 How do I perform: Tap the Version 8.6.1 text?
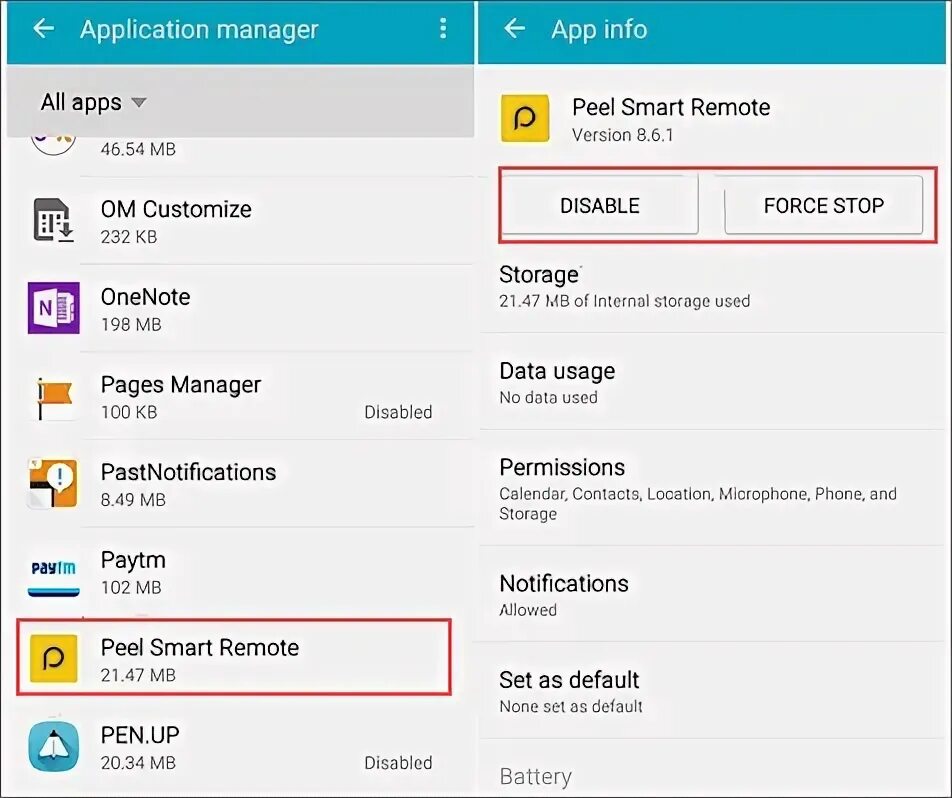[x=622, y=135]
